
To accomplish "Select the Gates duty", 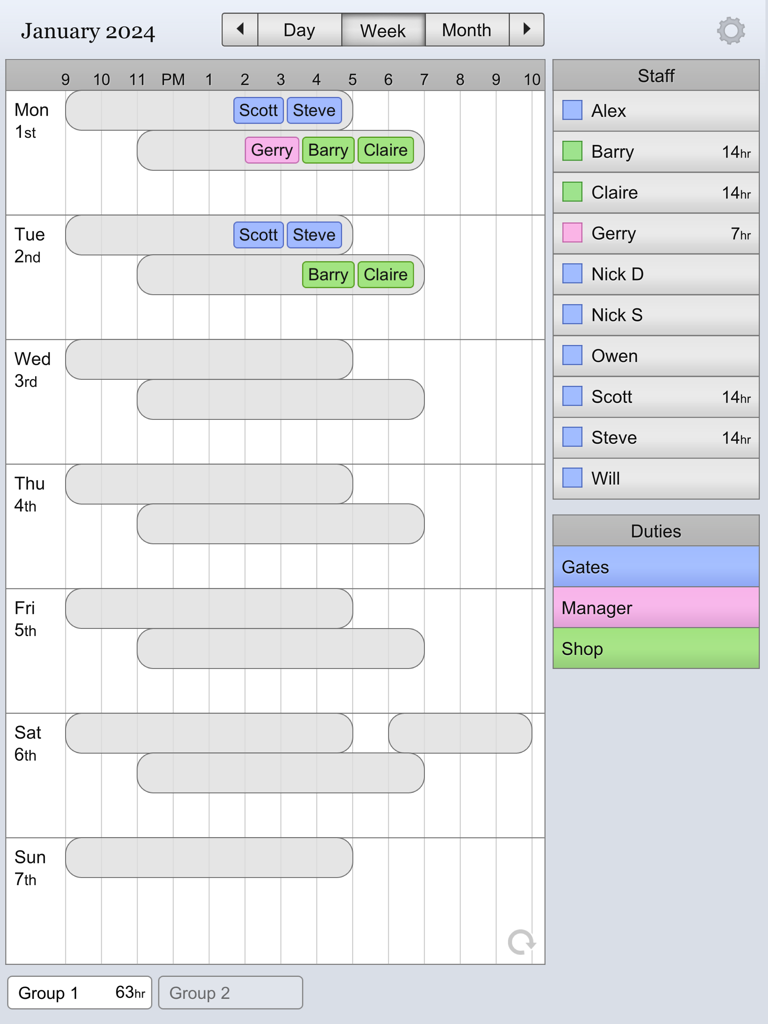I will 655,567.
